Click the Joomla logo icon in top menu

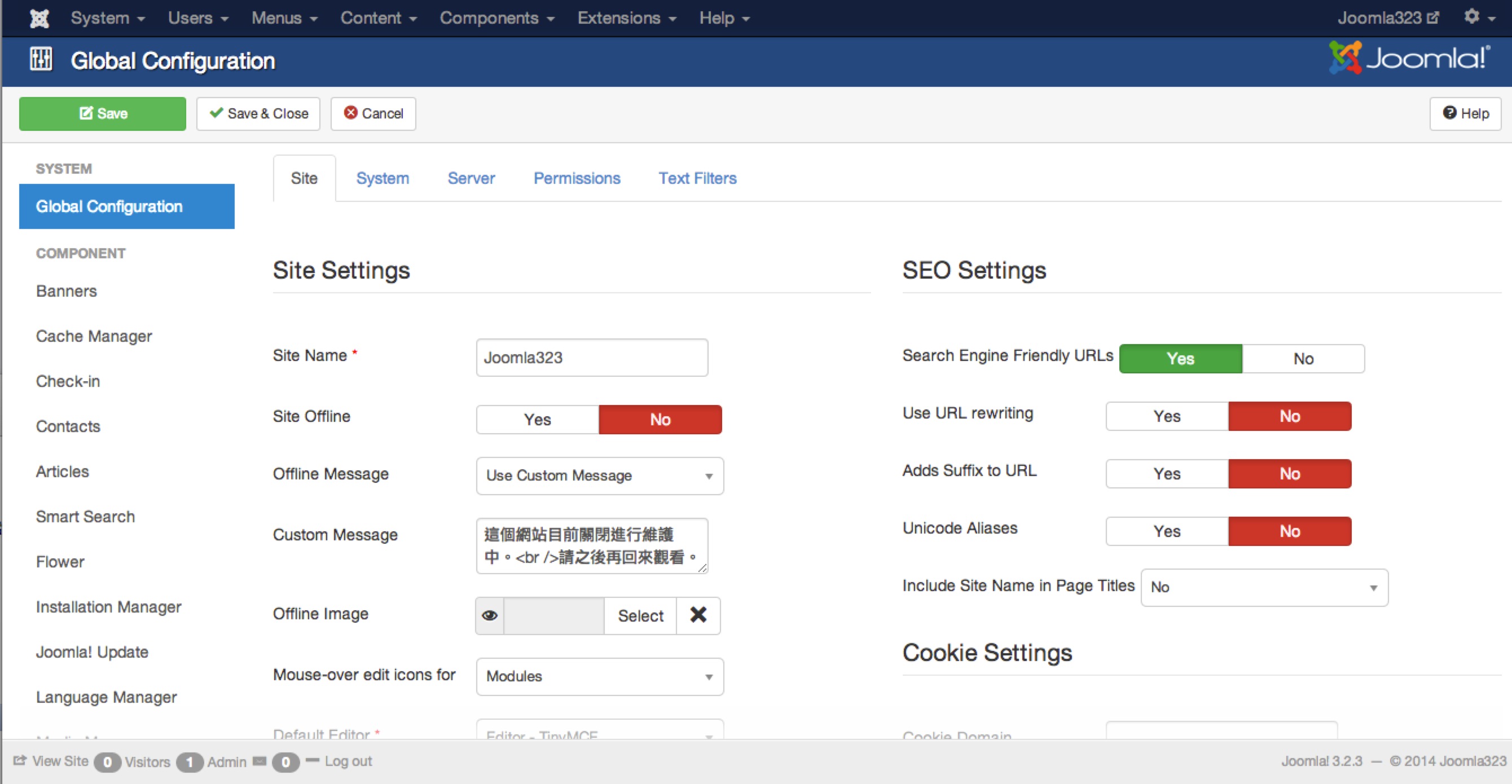point(39,18)
